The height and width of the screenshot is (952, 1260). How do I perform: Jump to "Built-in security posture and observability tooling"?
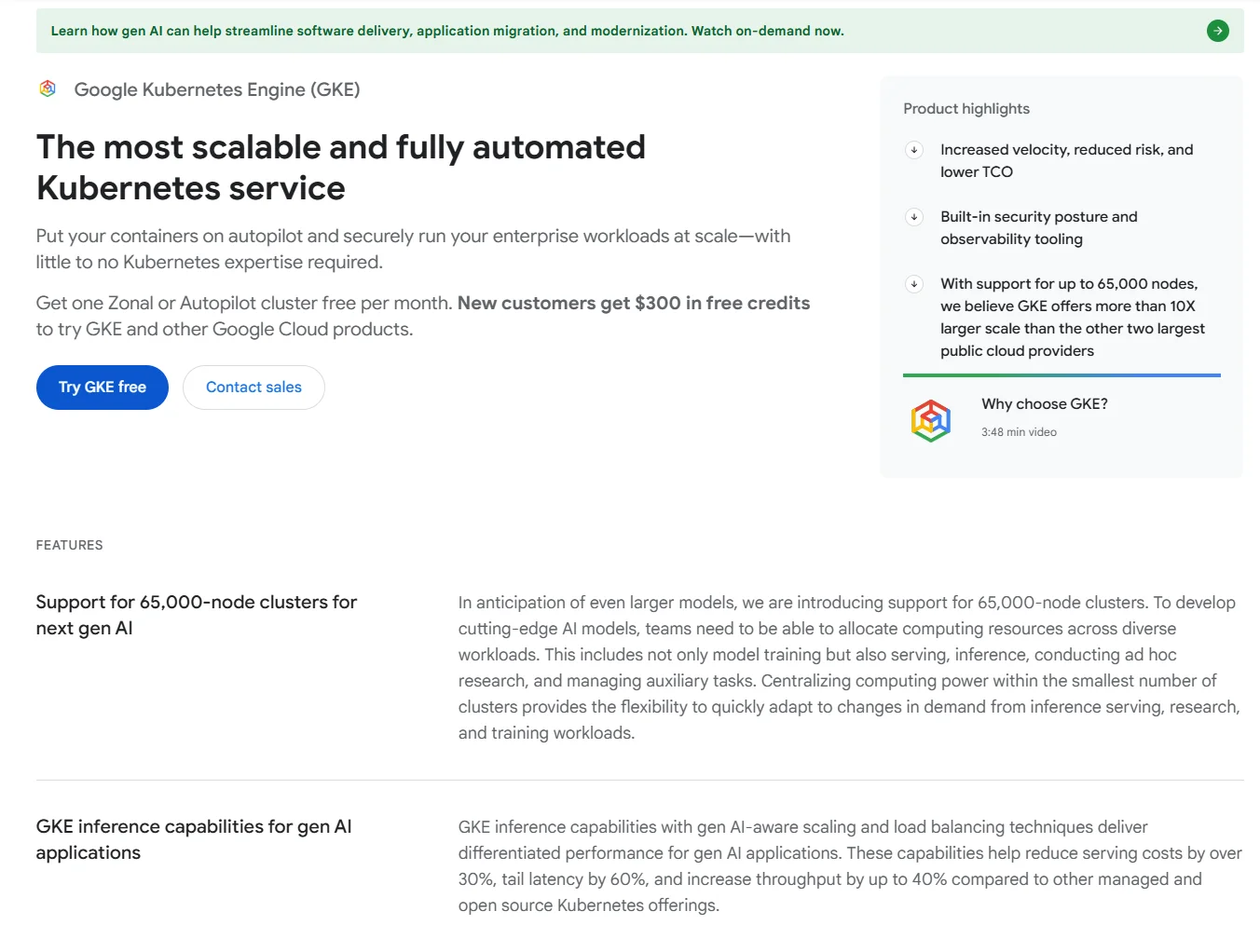1038,228
